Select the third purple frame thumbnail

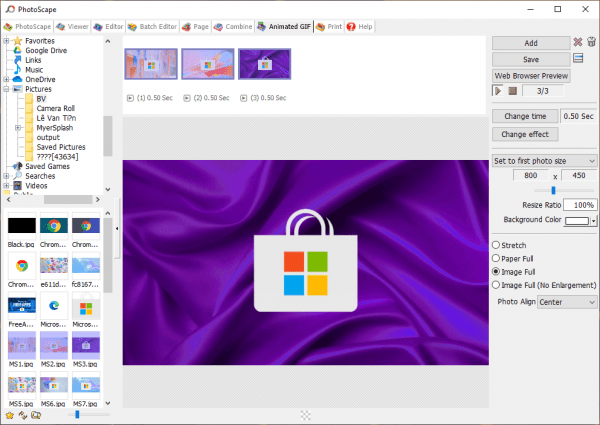(x=264, y=64)
